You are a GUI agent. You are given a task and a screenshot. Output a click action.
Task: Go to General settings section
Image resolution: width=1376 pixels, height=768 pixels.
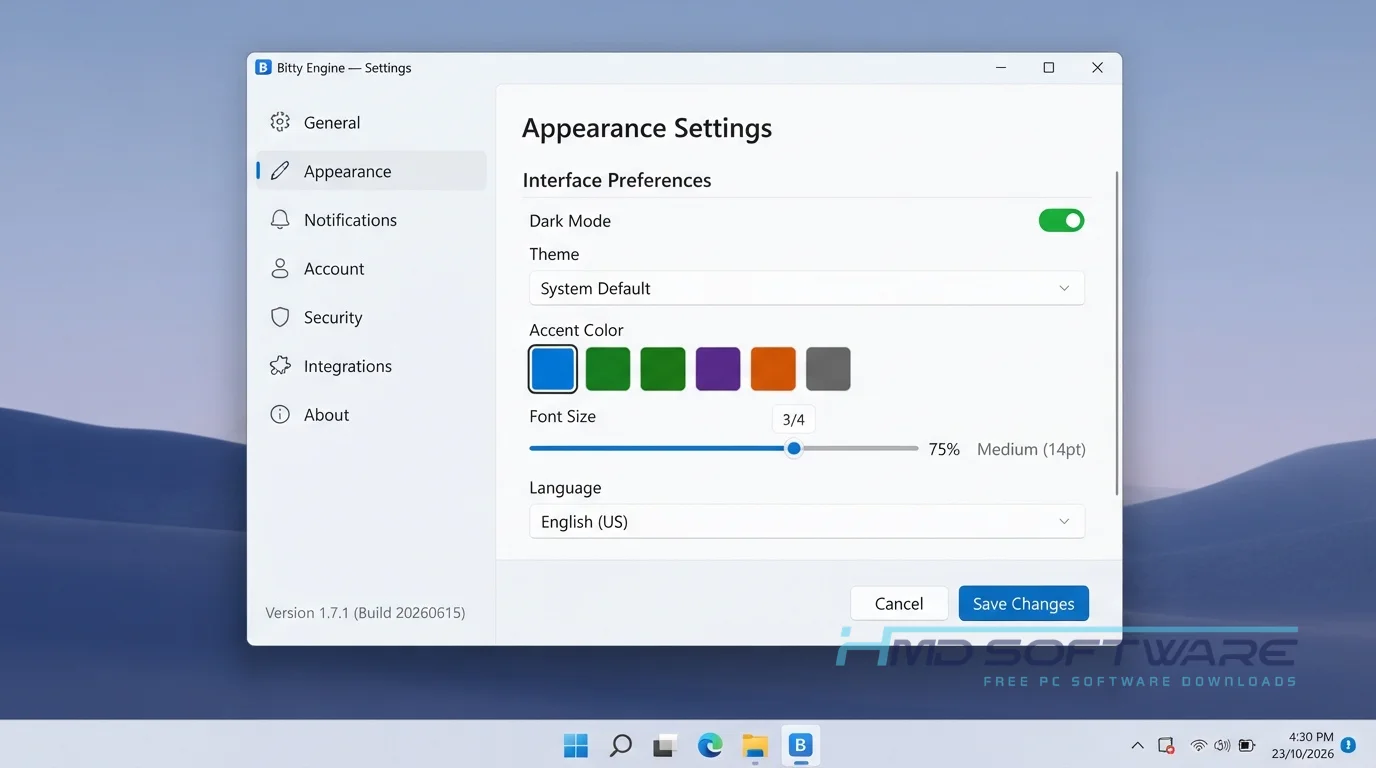[x=371, y=122]
